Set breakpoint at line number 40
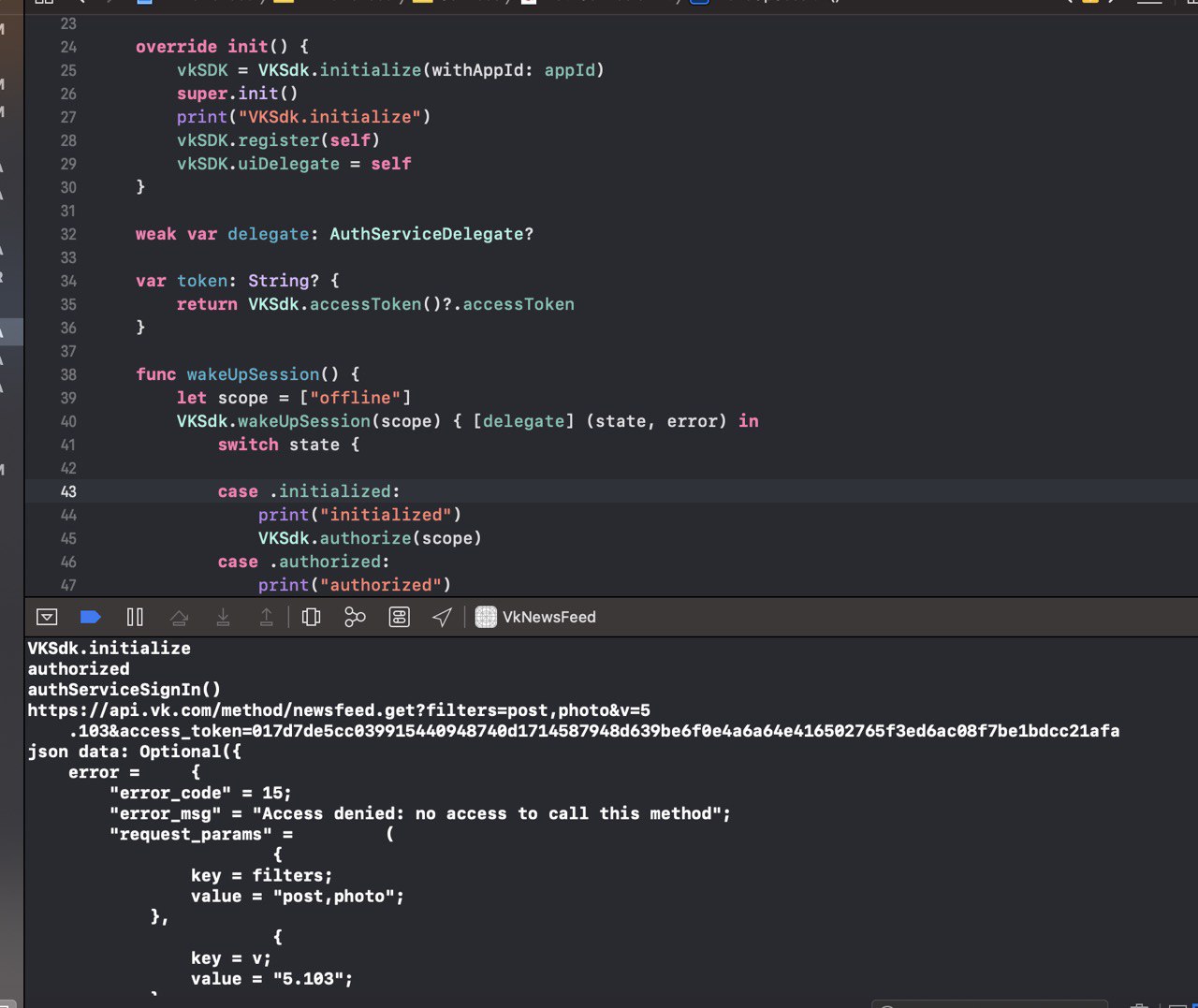 pos(68,421)
